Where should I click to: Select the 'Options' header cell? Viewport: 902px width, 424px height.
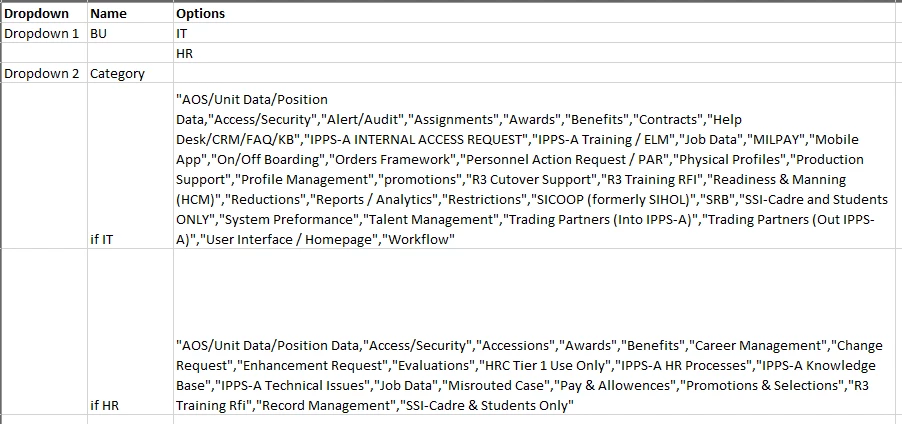(537, 13)
